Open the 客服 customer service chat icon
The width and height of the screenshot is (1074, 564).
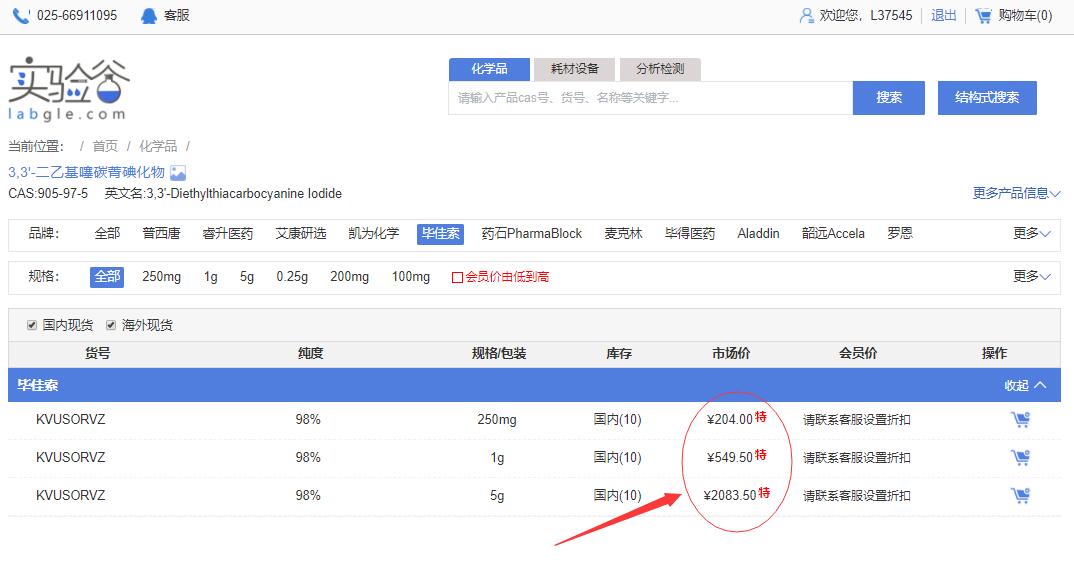coord(149,16)
